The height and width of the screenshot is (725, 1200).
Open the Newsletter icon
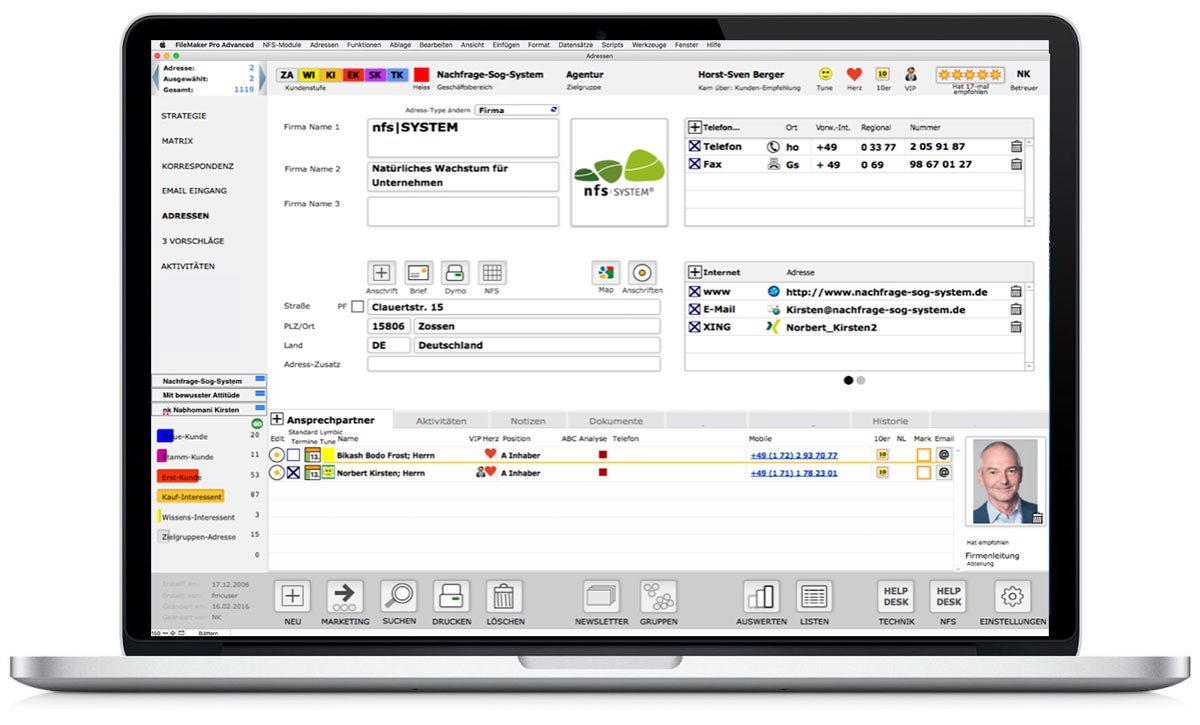click(602, 597)
